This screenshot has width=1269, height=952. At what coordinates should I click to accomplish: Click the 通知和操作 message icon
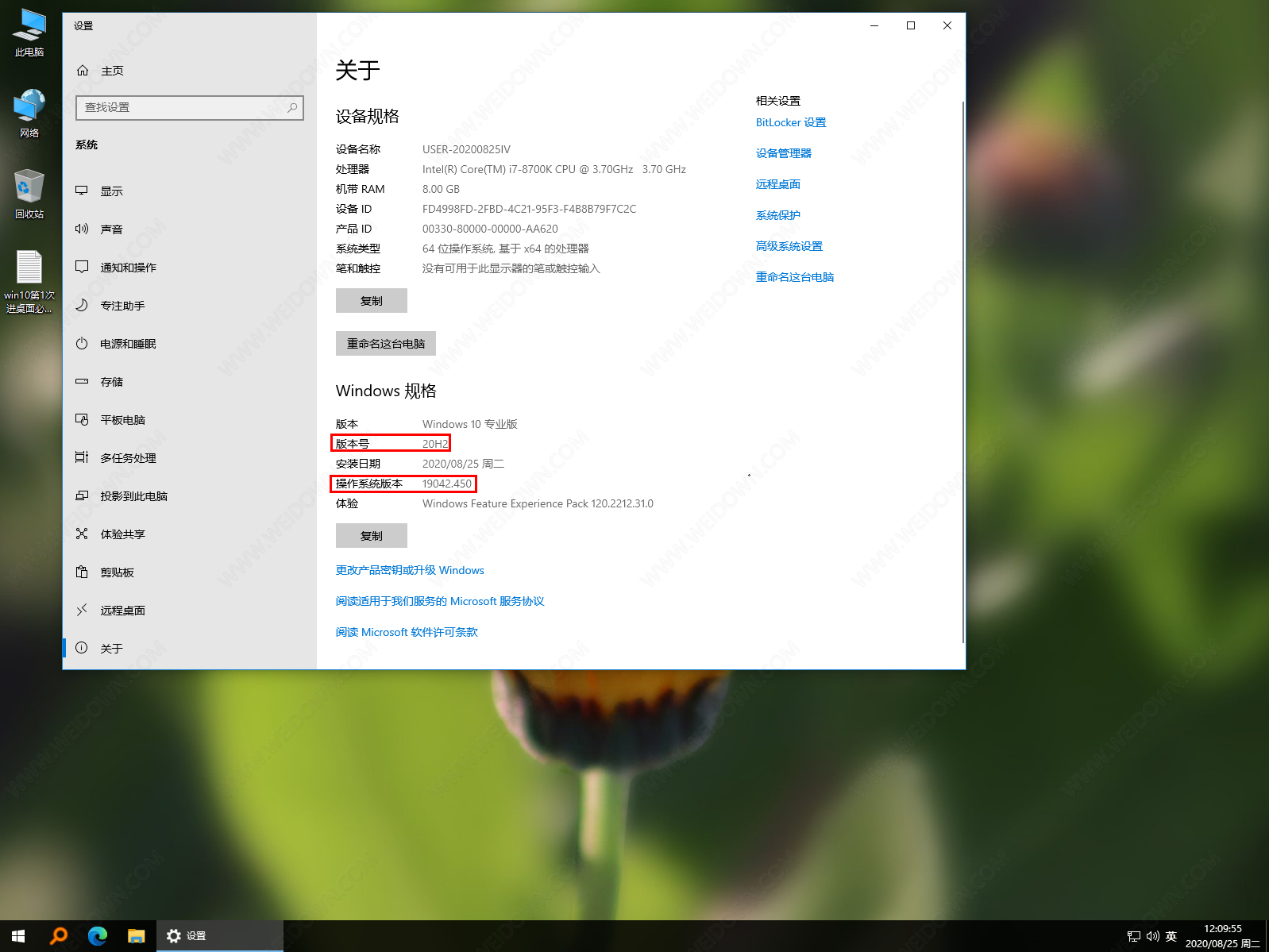tap(82, 267)
